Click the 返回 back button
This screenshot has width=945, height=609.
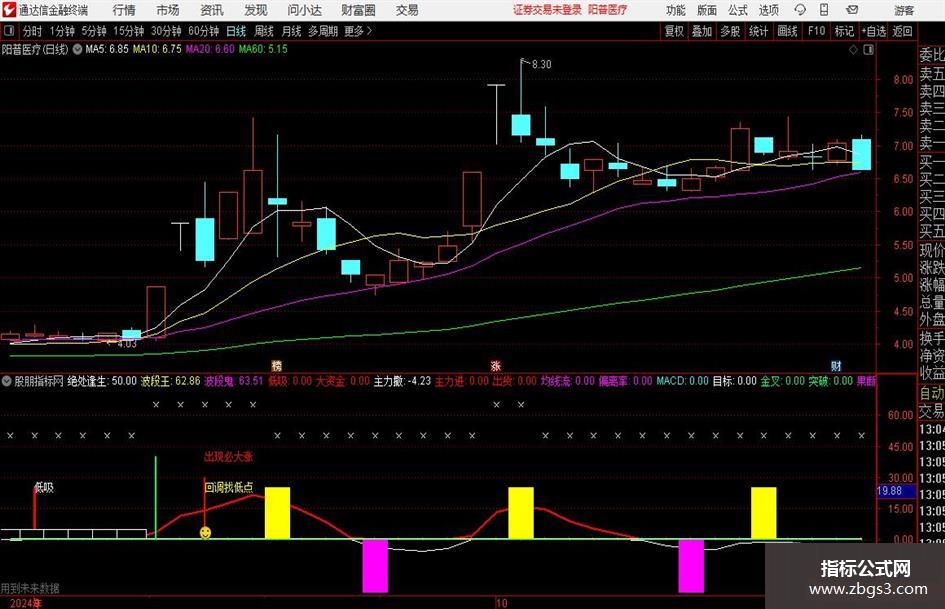tap(902, 31)
